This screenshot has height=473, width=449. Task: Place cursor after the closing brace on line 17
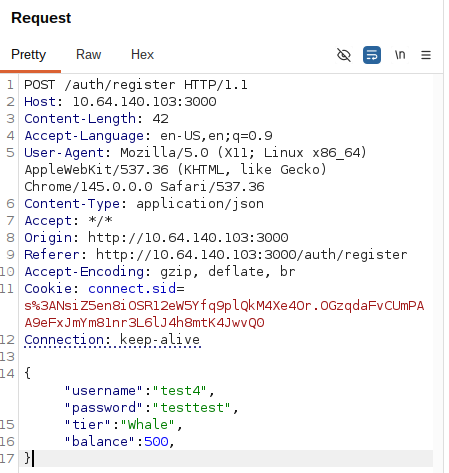point(32,459)
